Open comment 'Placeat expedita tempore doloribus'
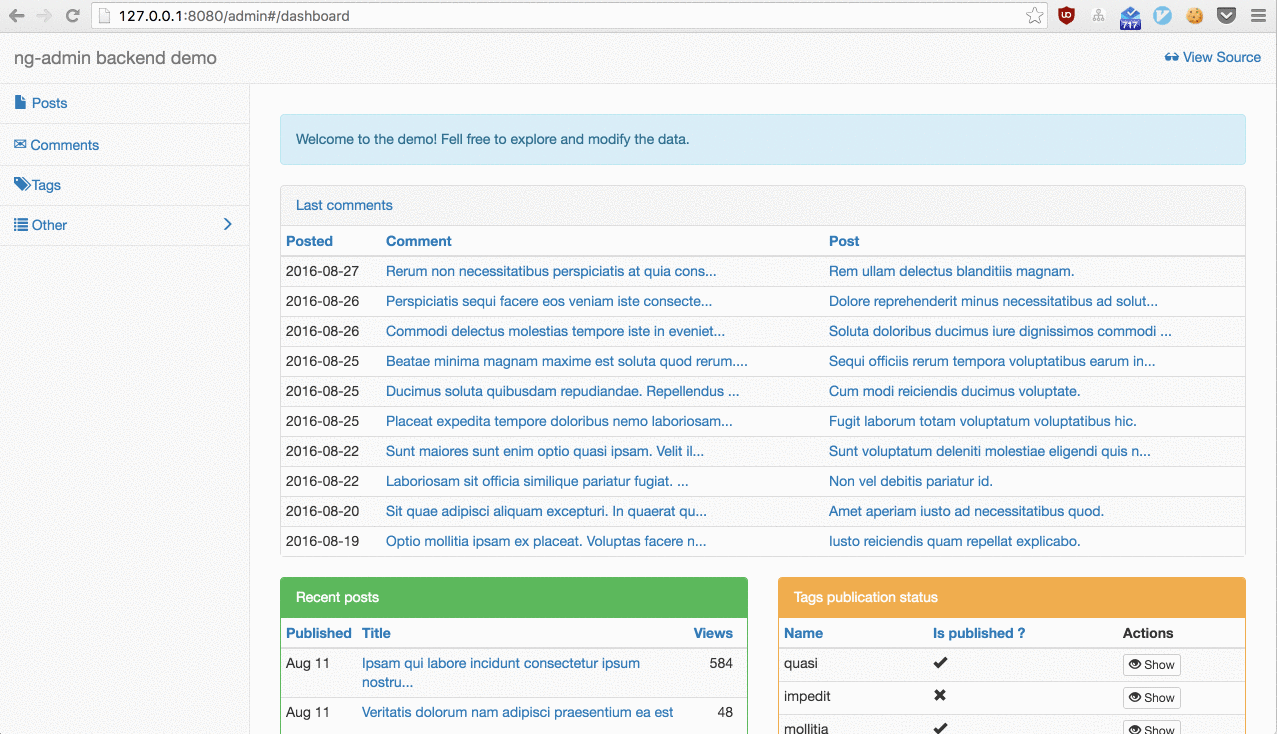Screen dimensions: 1277x734 pos(559,421)
